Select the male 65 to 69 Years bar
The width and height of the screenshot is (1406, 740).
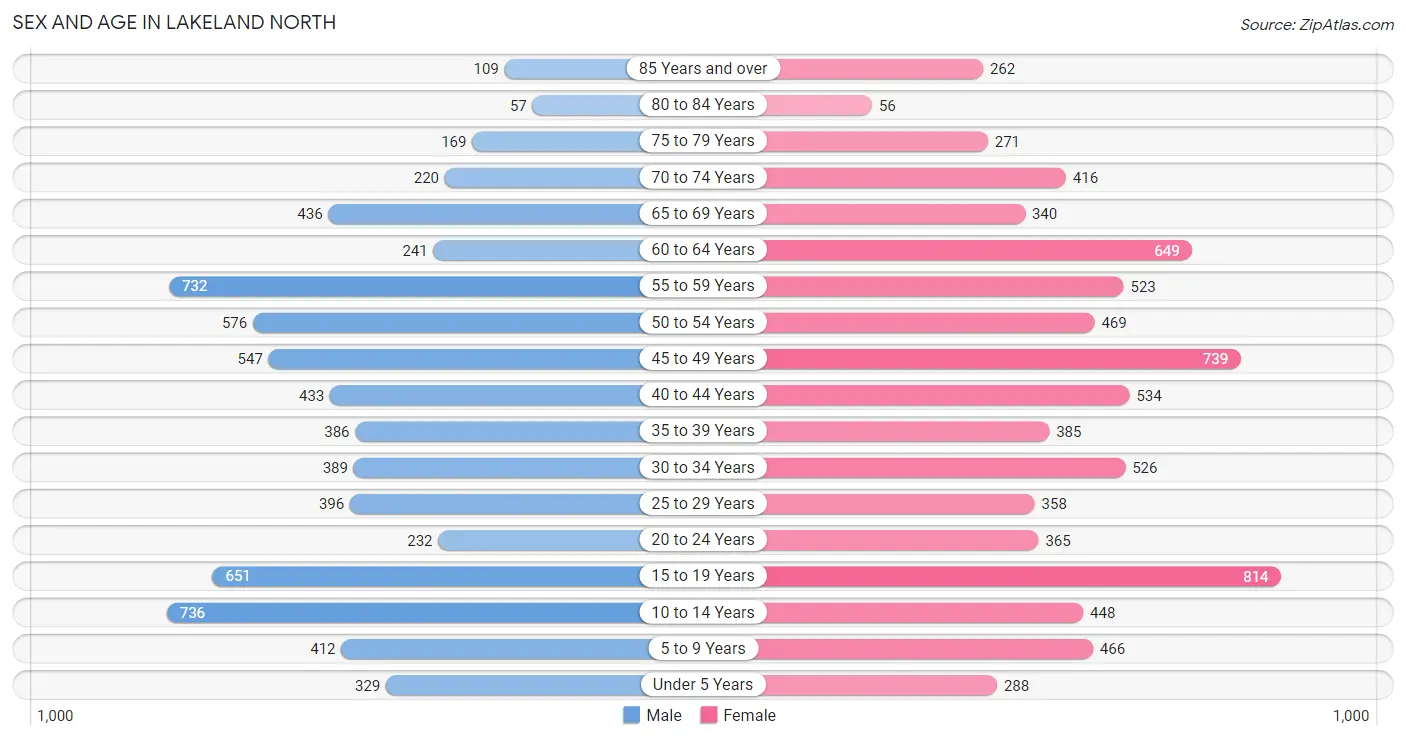point(485,213)
